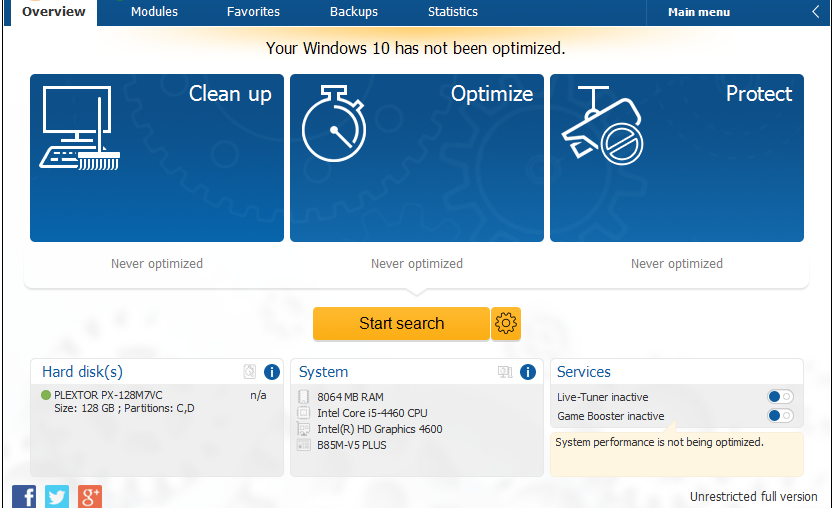Switch to the Modules tab
Viewport: 832px width, 508px height.
[154, 12]
